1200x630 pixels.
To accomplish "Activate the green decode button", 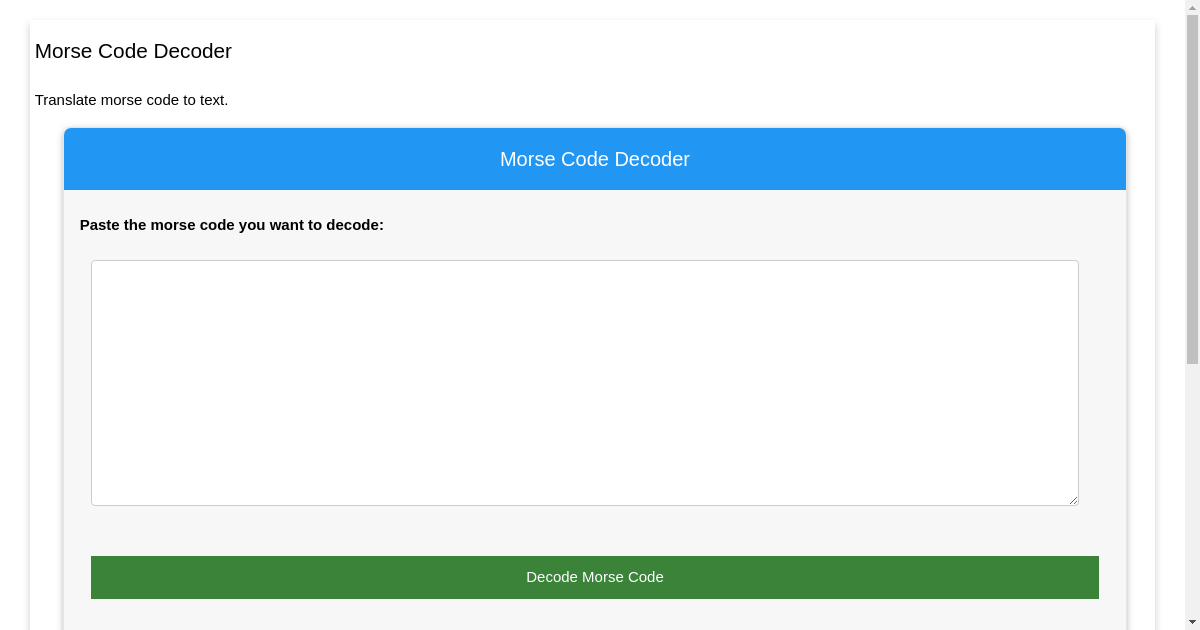I will [x=595, y=577].
